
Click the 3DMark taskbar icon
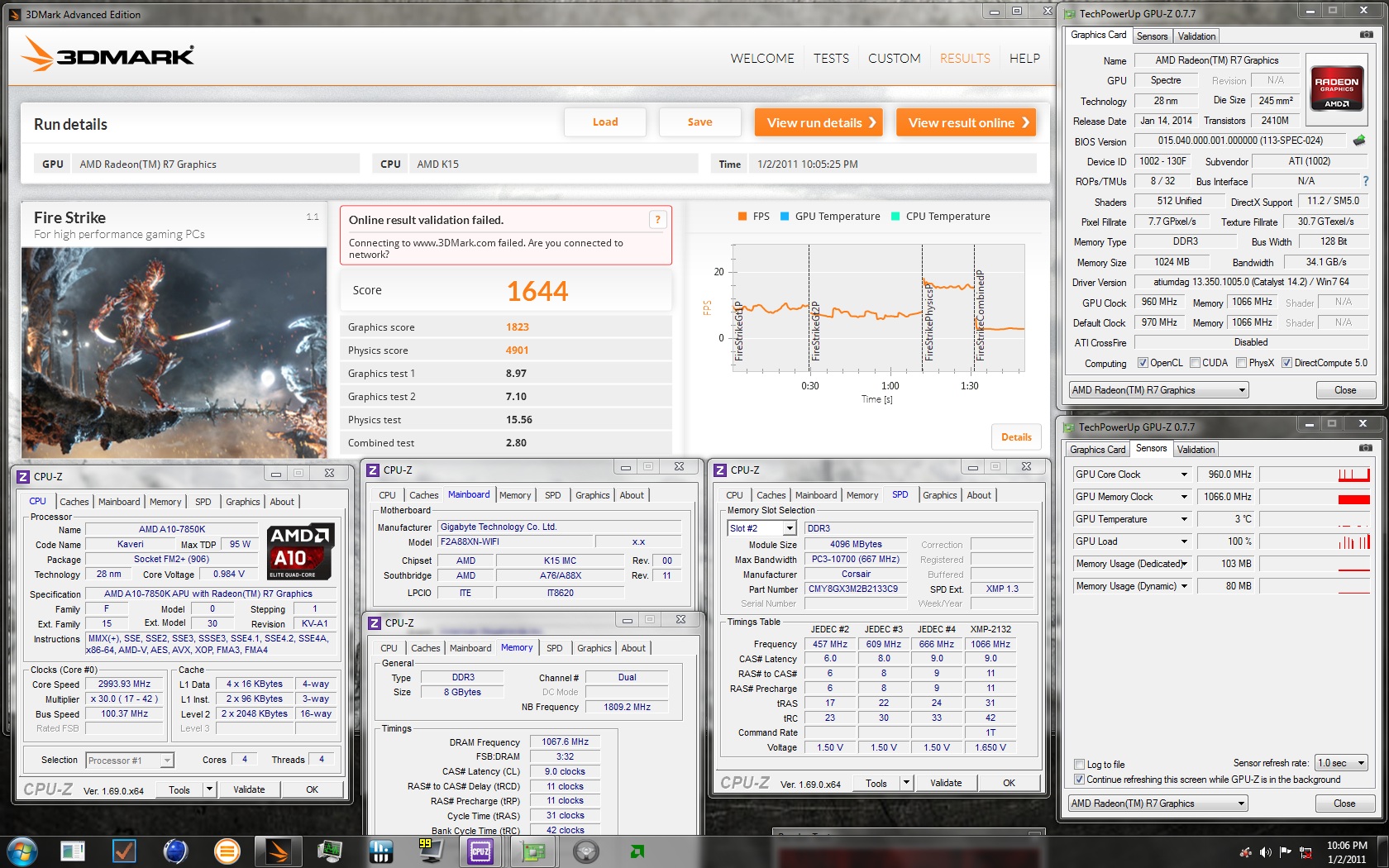(278, 851)
